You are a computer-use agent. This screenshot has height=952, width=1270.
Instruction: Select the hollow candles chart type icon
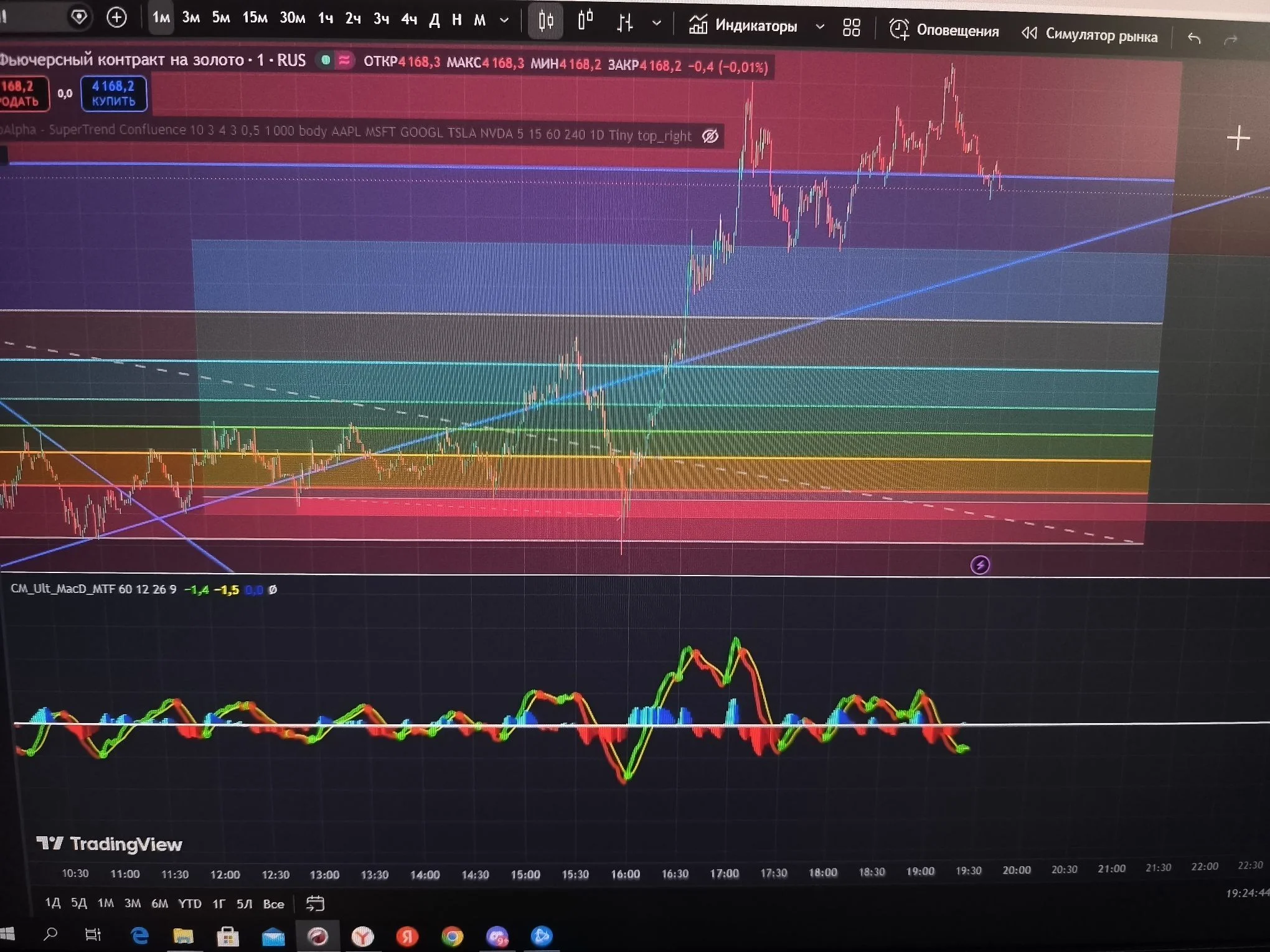[x=585, y=21]
